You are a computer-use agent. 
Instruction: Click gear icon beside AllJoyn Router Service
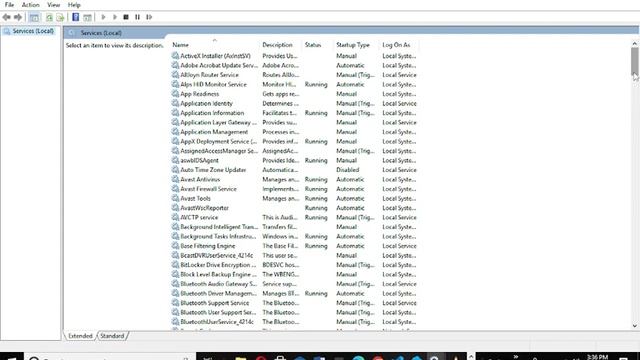[175, 75]
